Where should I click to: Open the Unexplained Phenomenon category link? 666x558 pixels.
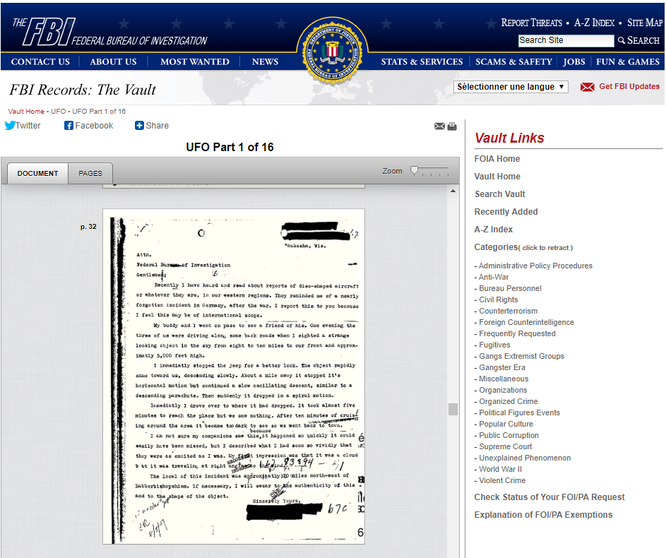[525, 458]
